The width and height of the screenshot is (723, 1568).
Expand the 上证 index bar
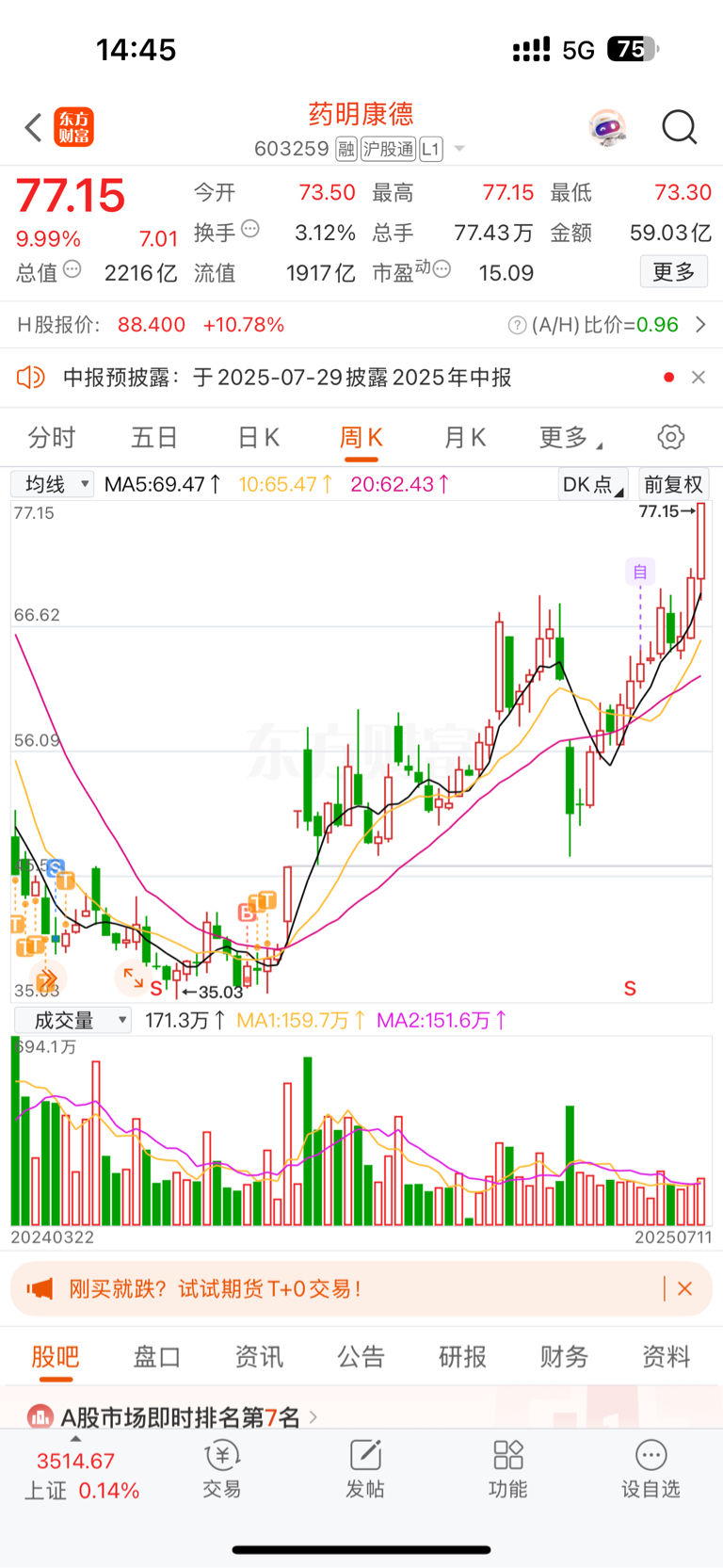[x=82, y=1475]
